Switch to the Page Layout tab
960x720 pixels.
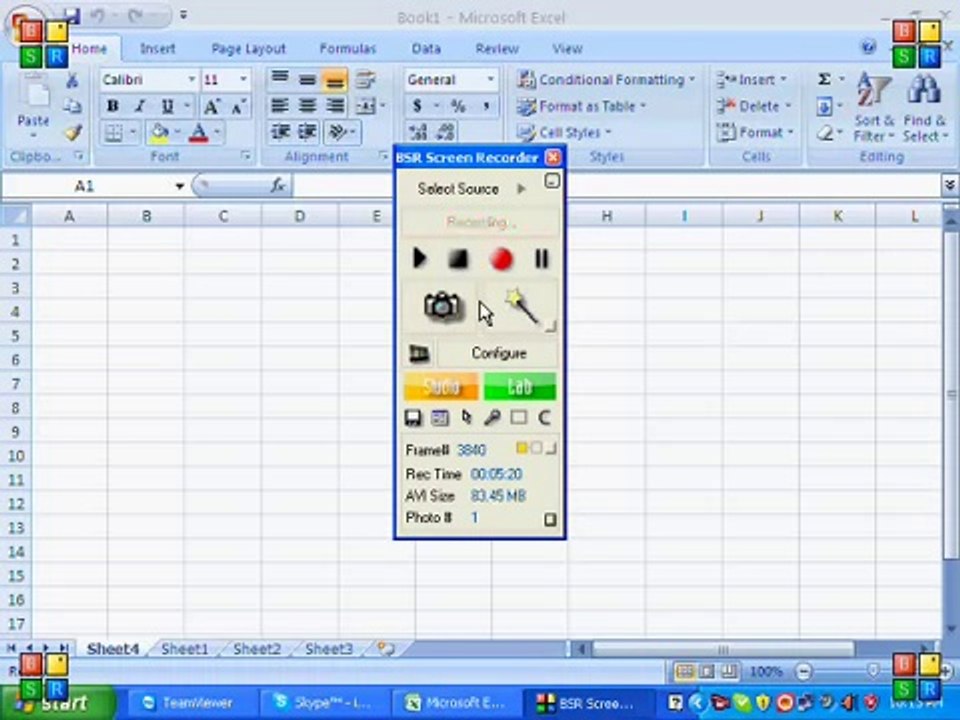[248, 49]
